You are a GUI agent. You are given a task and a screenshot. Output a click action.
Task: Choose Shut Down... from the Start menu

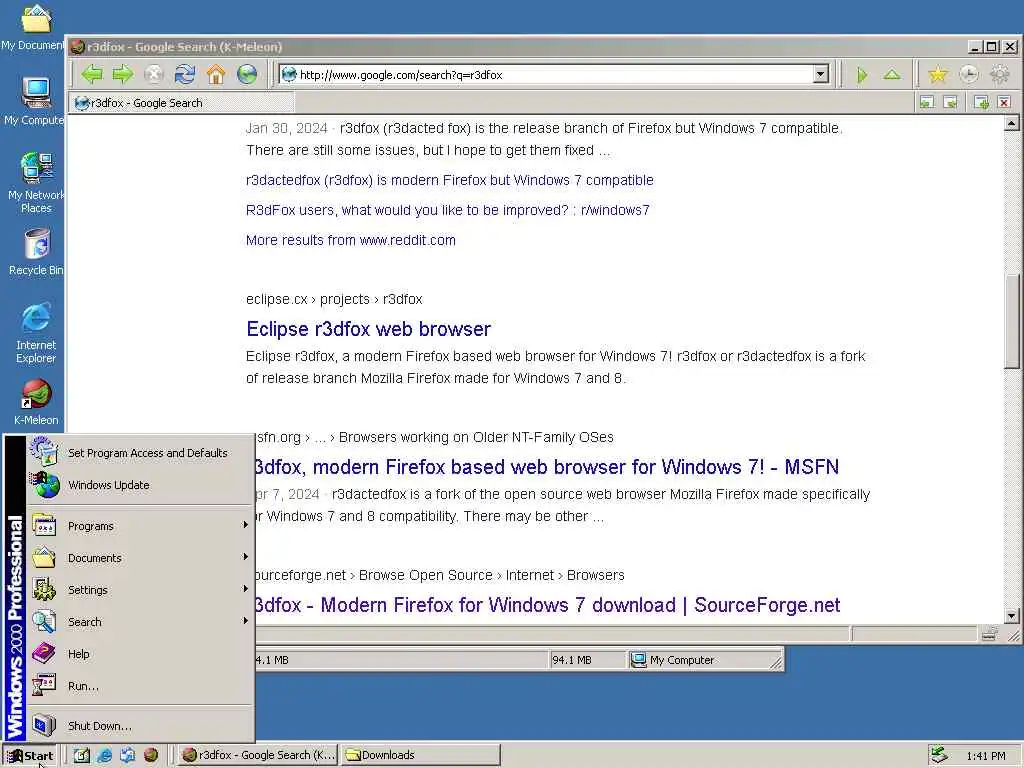140,726
